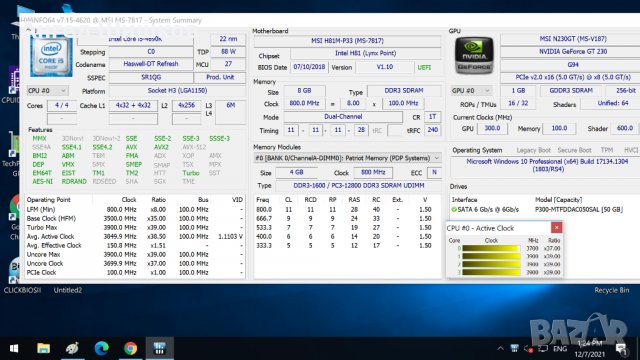Click the Legacy Boot indicator

(x=533, y=150)
